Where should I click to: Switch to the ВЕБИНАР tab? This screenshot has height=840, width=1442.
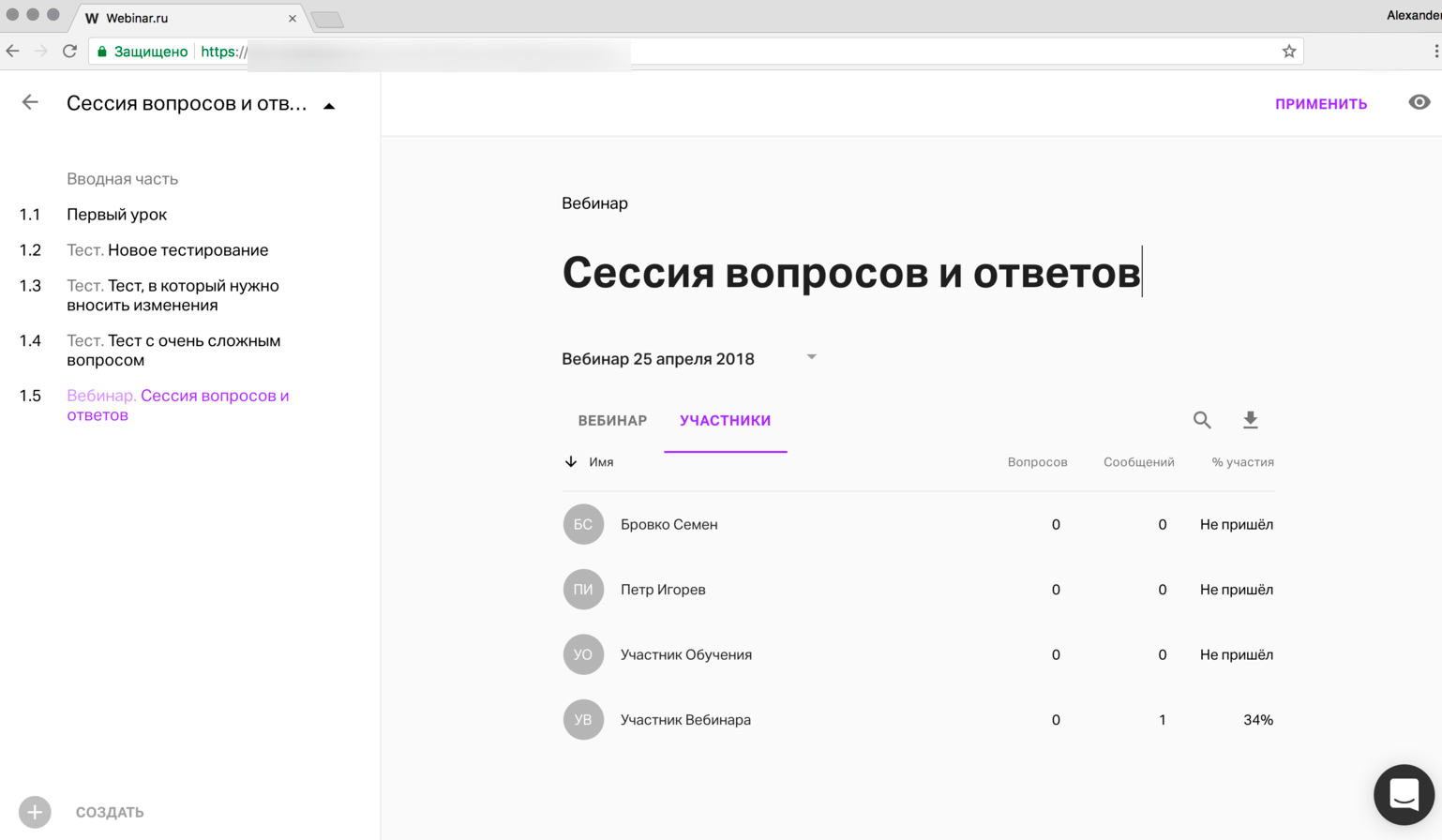click(612, 420)
